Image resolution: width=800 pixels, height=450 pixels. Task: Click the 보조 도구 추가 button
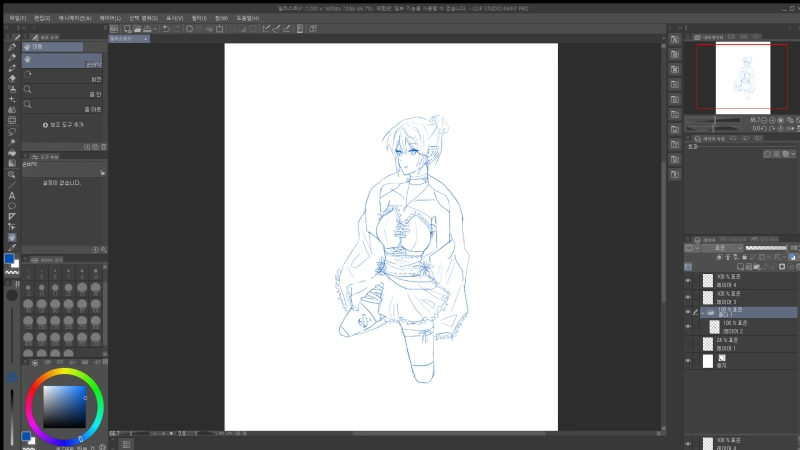coord(65,125)
